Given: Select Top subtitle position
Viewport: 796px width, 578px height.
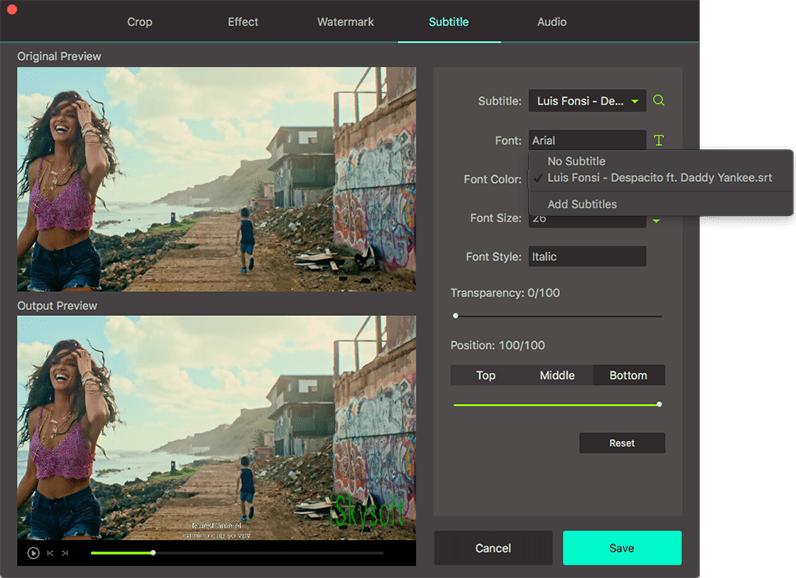Looking at the screenshot, I should point(486,376).
